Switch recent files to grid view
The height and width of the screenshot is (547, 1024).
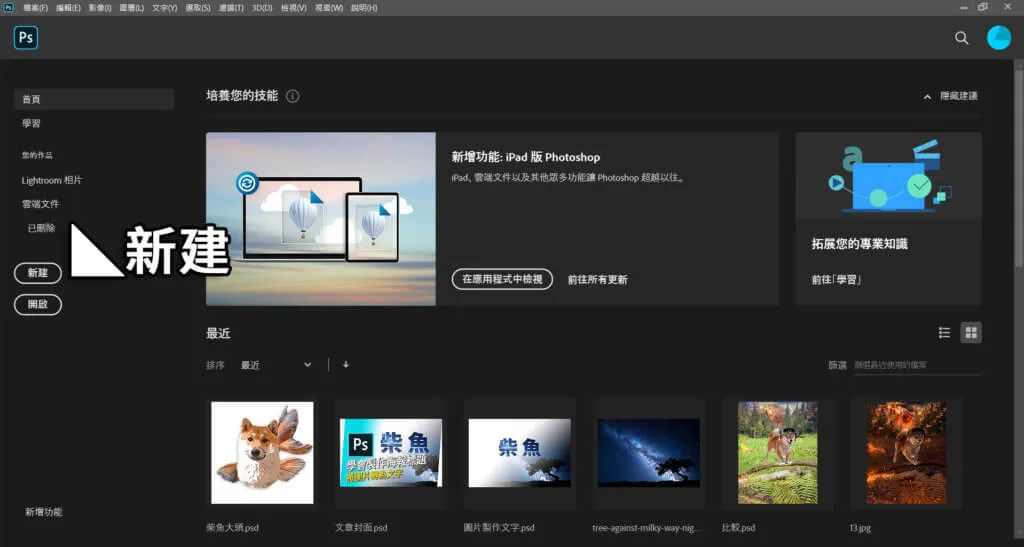(x=971, y=333)
